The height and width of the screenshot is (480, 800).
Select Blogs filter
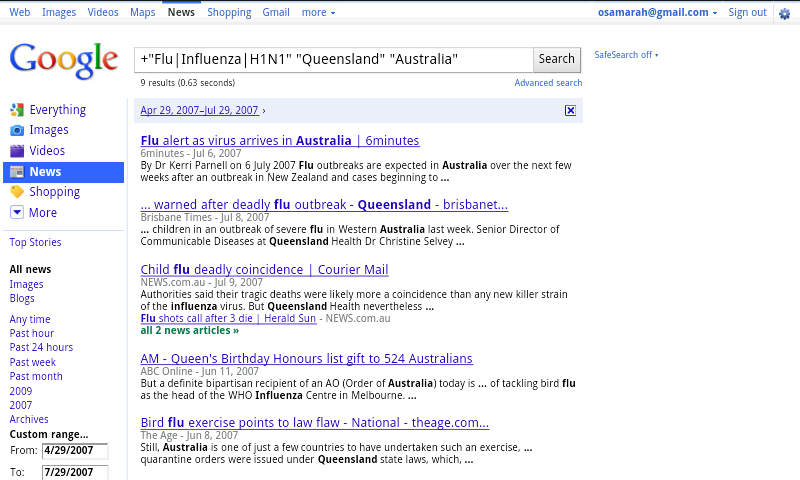21,298
